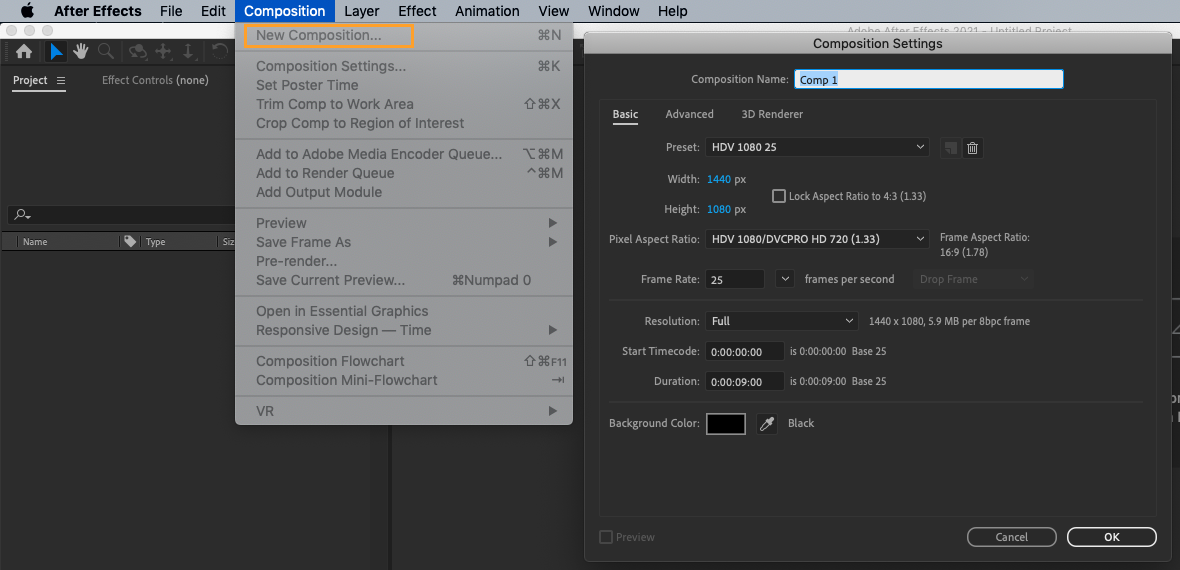Open the Preset dropdown
Image resolution: width=1180 pixels, height=570 pixels.
pos(817,147)
